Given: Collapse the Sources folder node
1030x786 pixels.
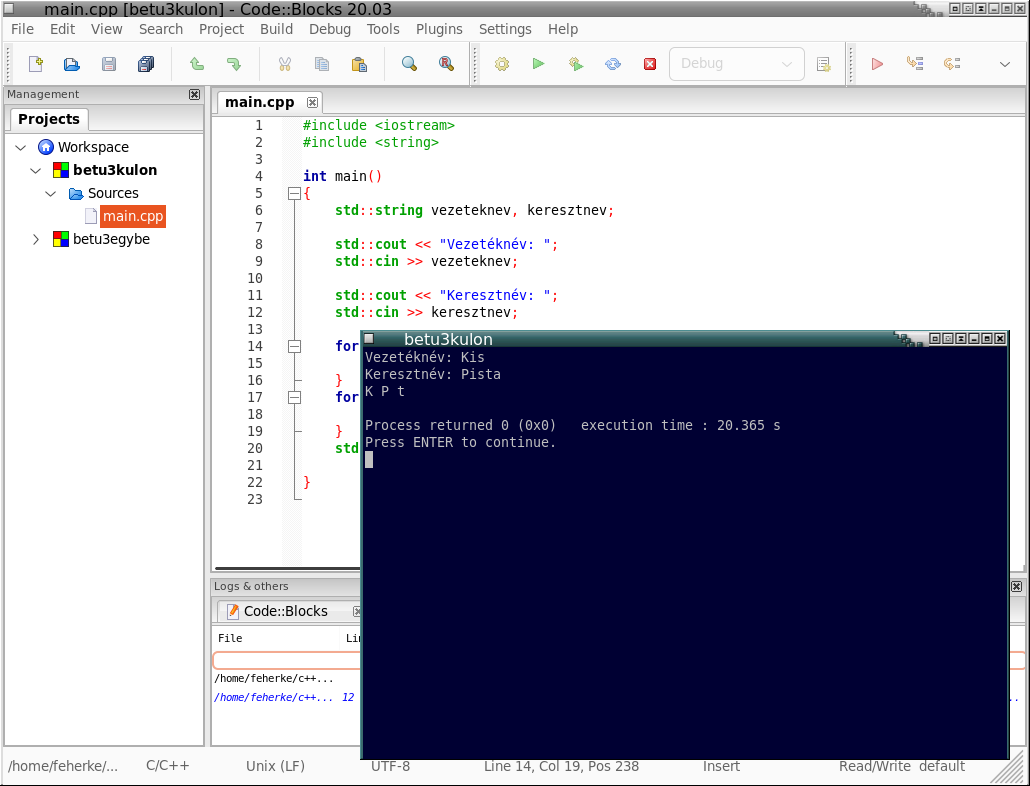Looking at the screenshot, I should [51, 194].
